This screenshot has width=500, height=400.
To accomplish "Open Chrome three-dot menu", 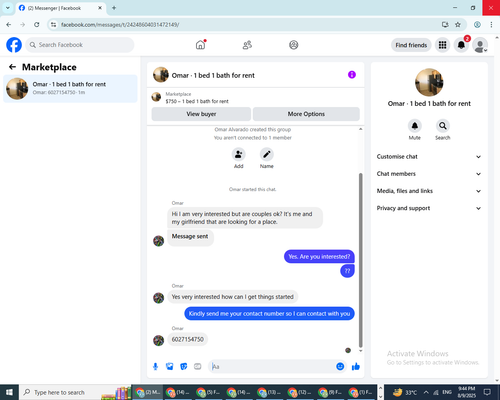I will [491, 25].
